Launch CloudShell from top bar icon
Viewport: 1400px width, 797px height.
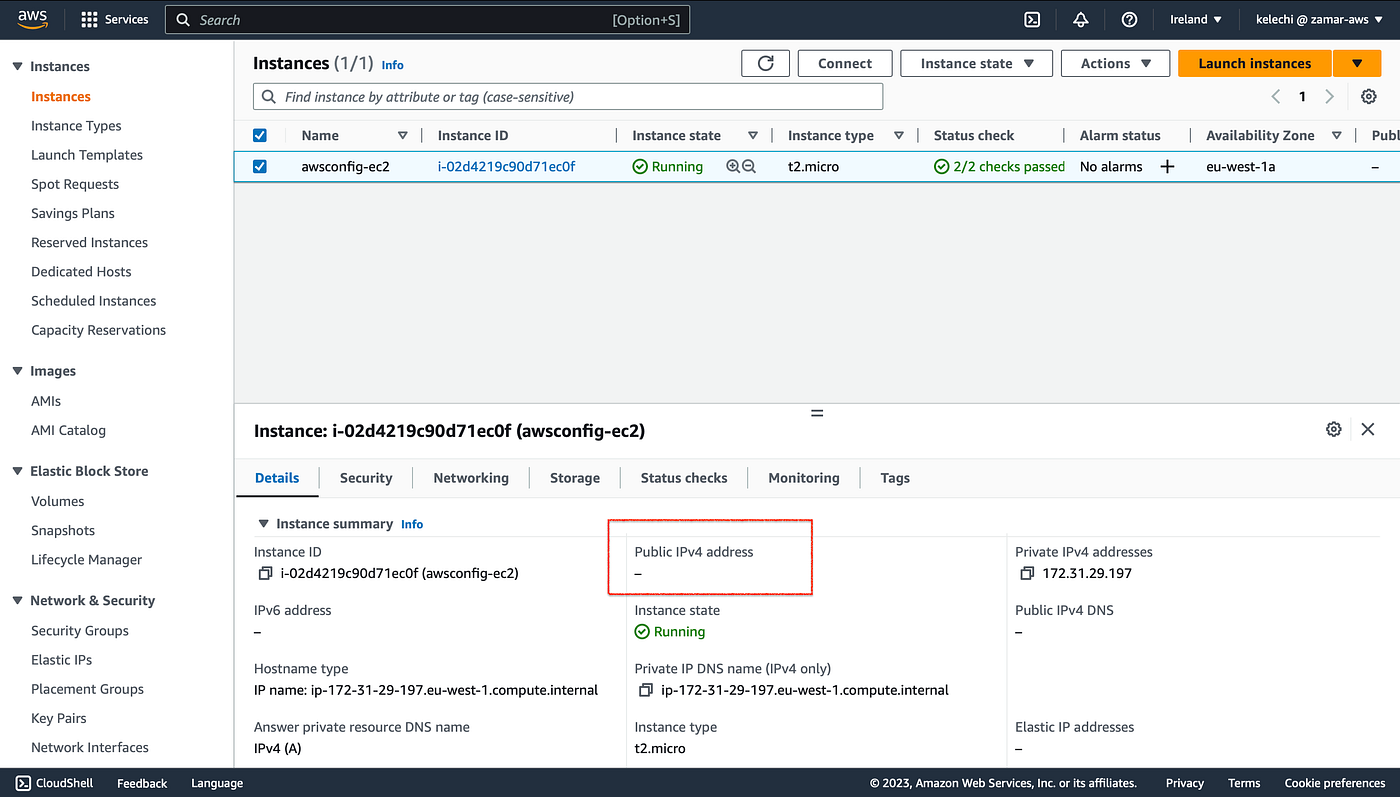pyautogui.click(x=1033, y=20)
